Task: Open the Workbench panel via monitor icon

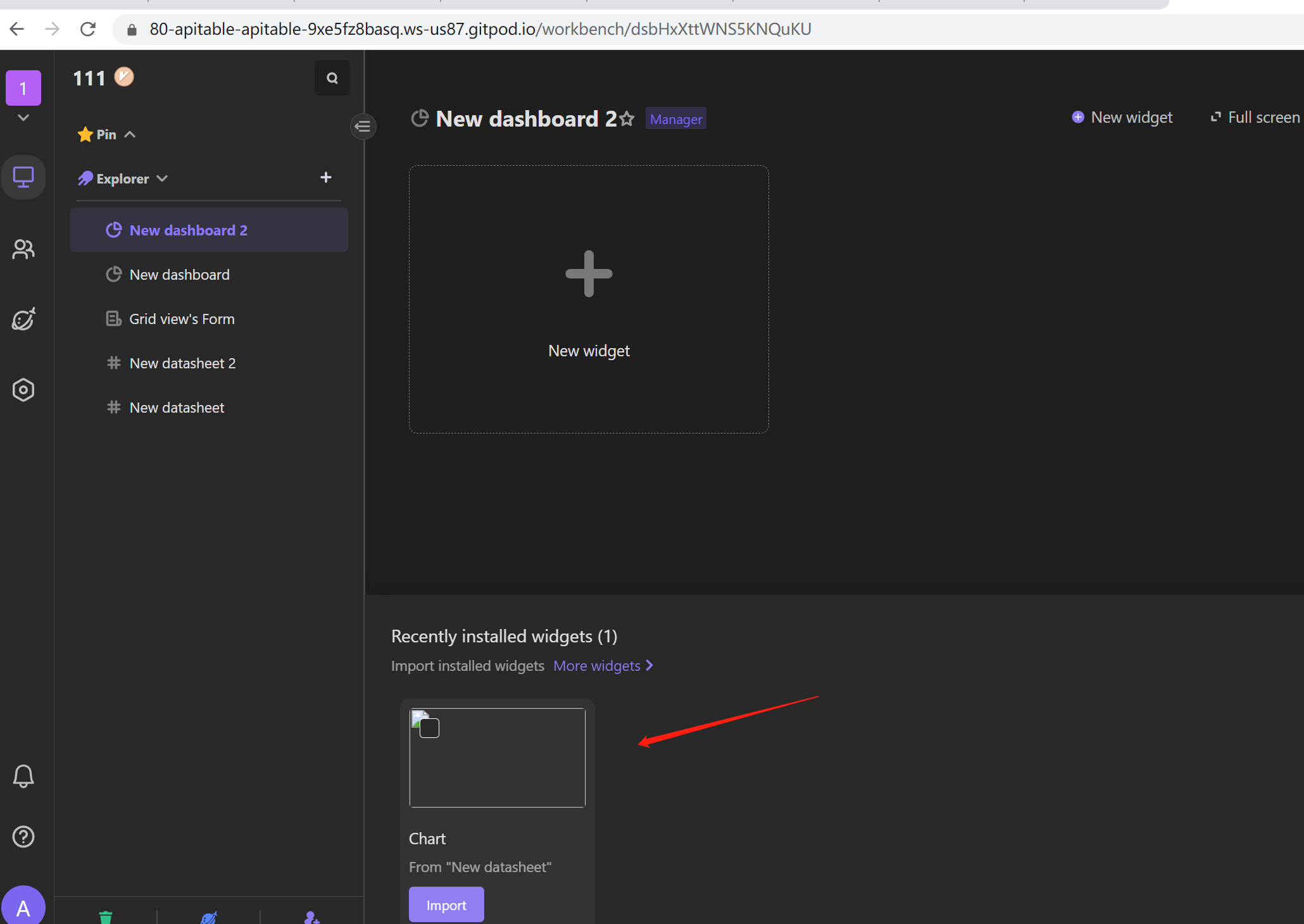Action: (23, 177)
